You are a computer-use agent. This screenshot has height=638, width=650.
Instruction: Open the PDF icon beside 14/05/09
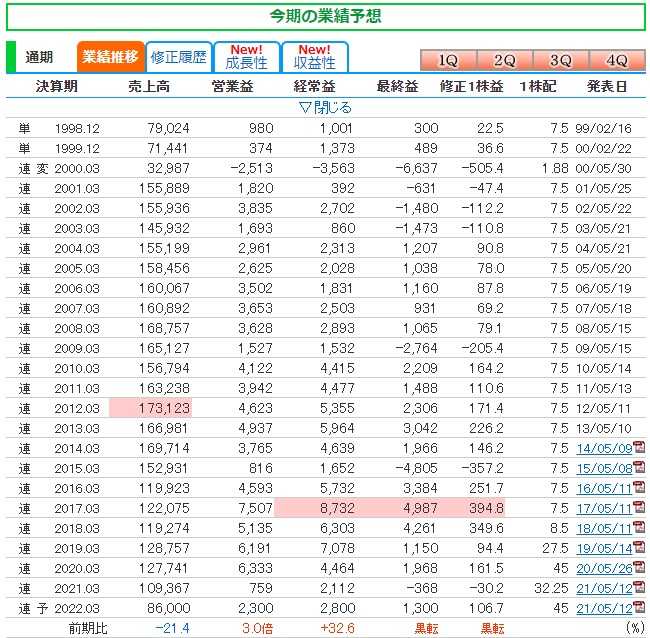pyautogui.click(x=638, y=447)
